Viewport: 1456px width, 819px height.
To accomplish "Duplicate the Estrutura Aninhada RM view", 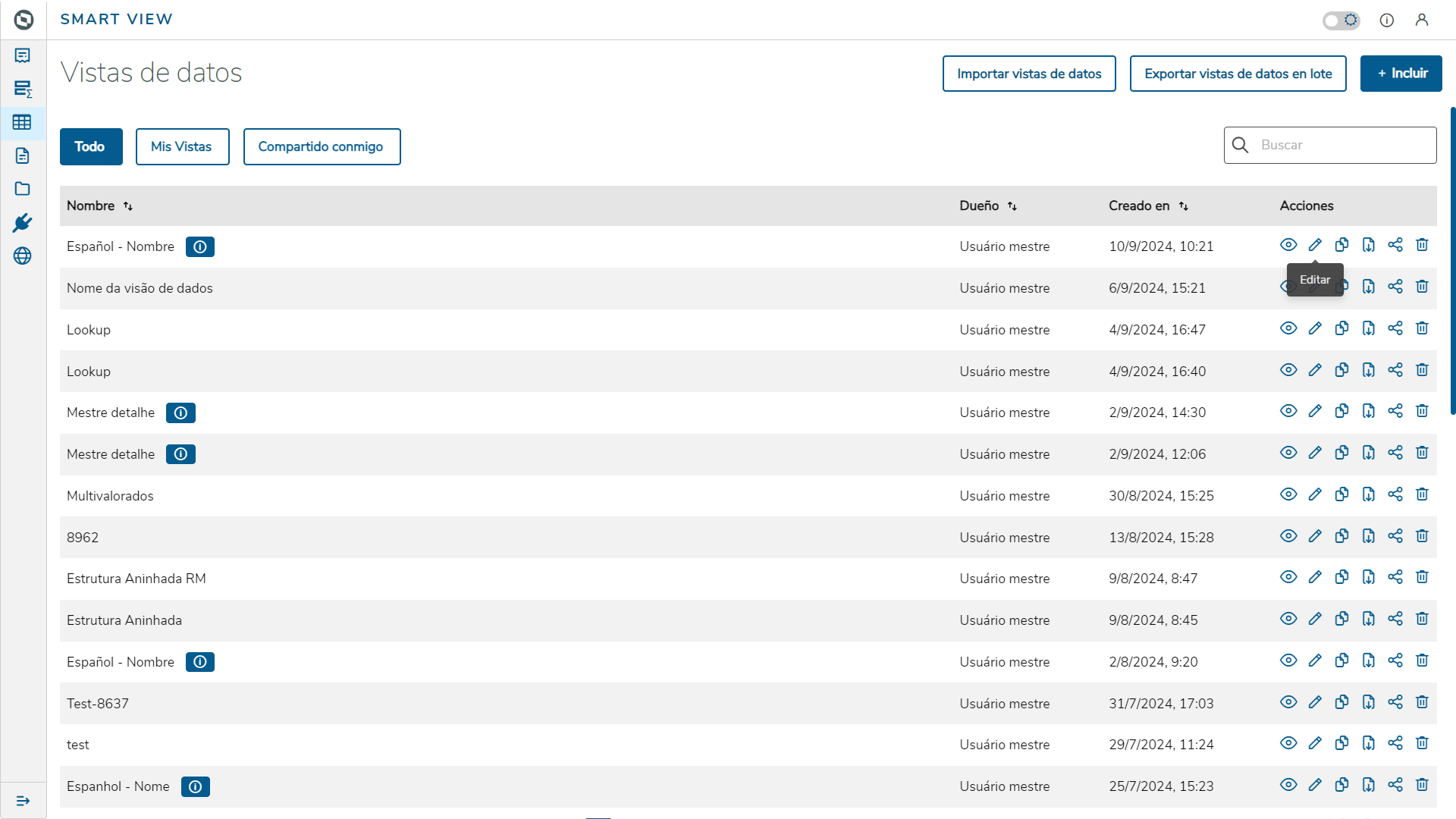I will tap(1341, 577).
